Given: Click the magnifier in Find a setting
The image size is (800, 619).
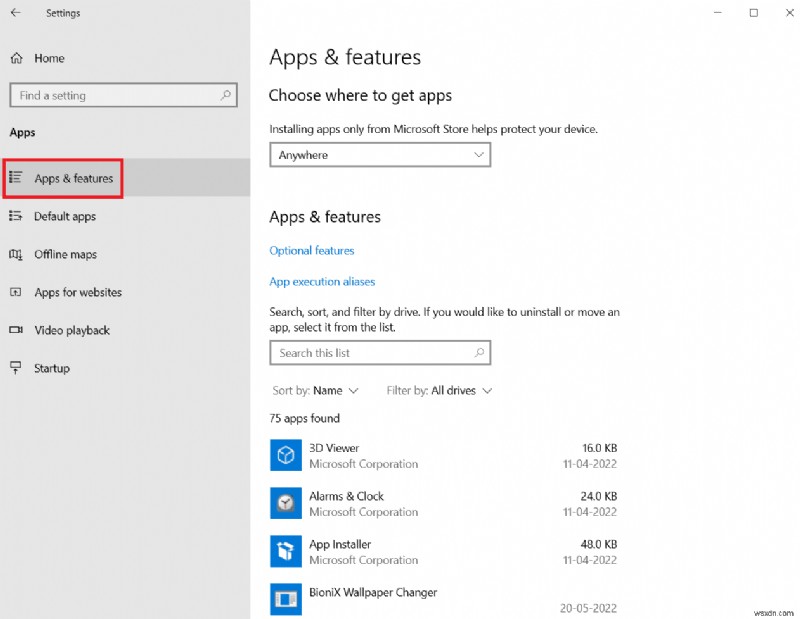Looking at the screenshot, I should 226,95.
